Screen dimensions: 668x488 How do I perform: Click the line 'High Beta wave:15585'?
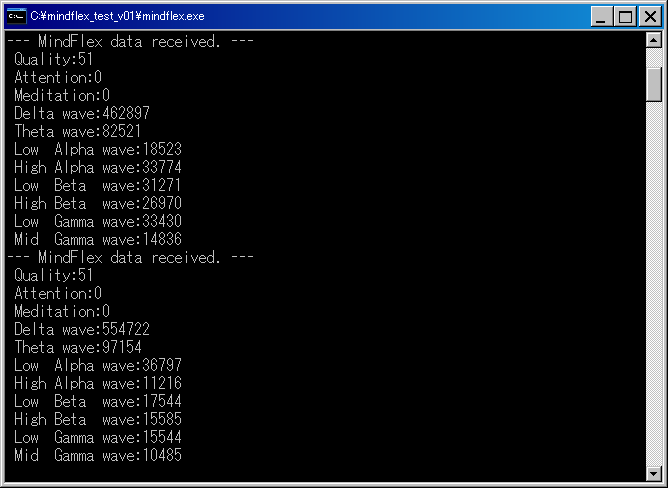[98, 419]
